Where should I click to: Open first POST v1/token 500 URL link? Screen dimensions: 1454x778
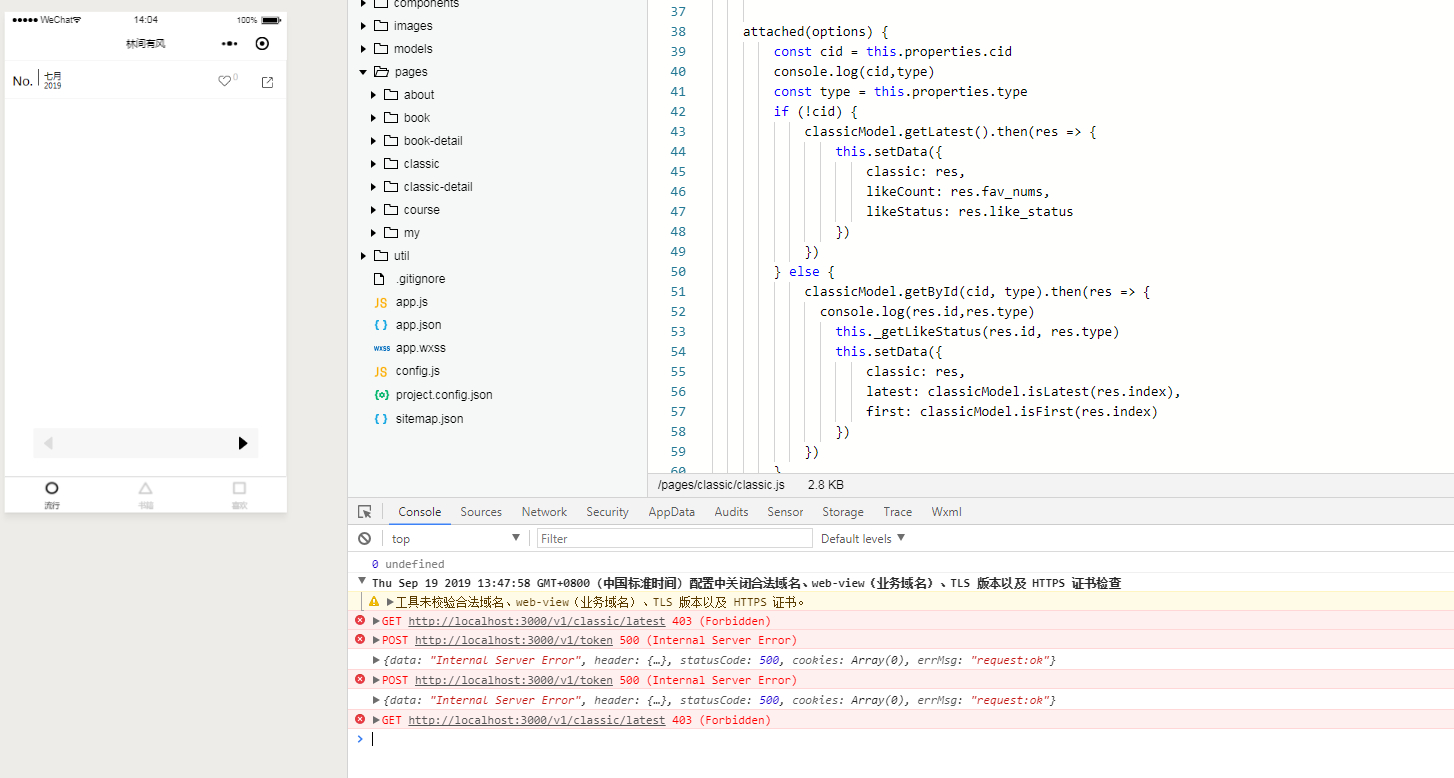click(x=514, y=640)
